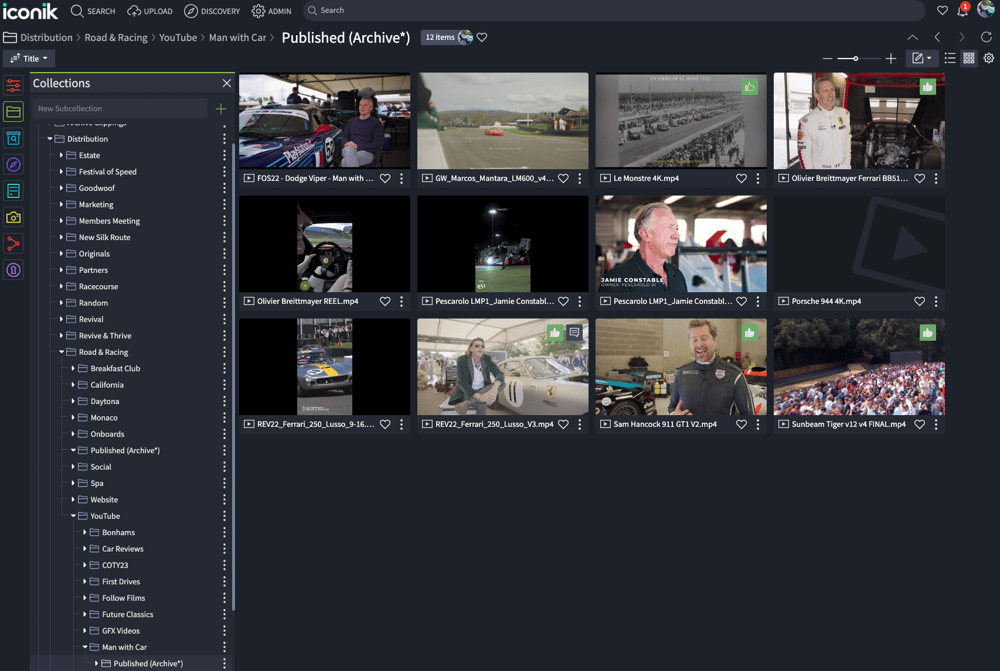Adjust the thumbnail size slider
This screenshot has width=1000, height=671.
856,59
